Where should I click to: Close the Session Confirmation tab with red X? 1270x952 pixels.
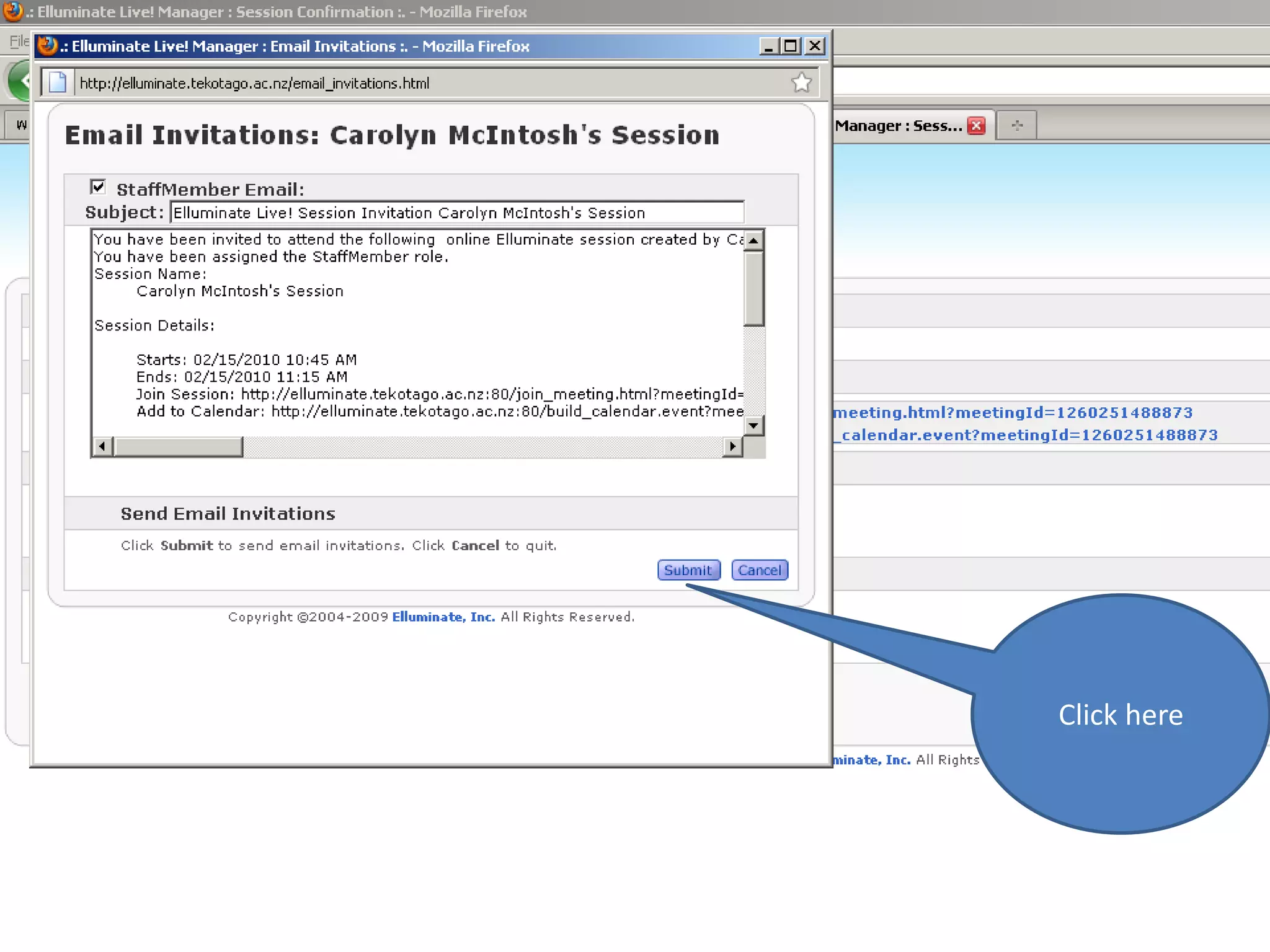point(977,126)
